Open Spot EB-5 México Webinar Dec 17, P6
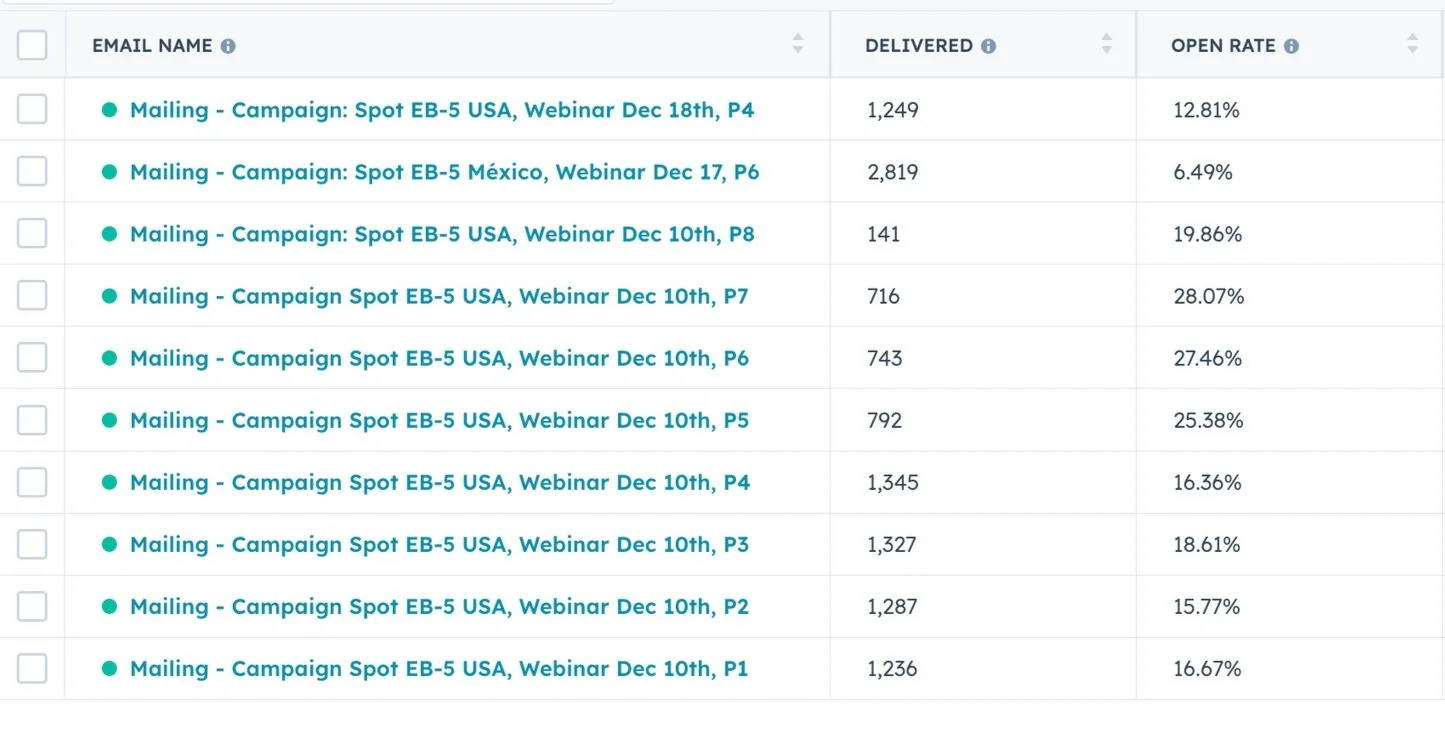The width and height of the screenshot is (1445, 740). (x=444, y=172)
